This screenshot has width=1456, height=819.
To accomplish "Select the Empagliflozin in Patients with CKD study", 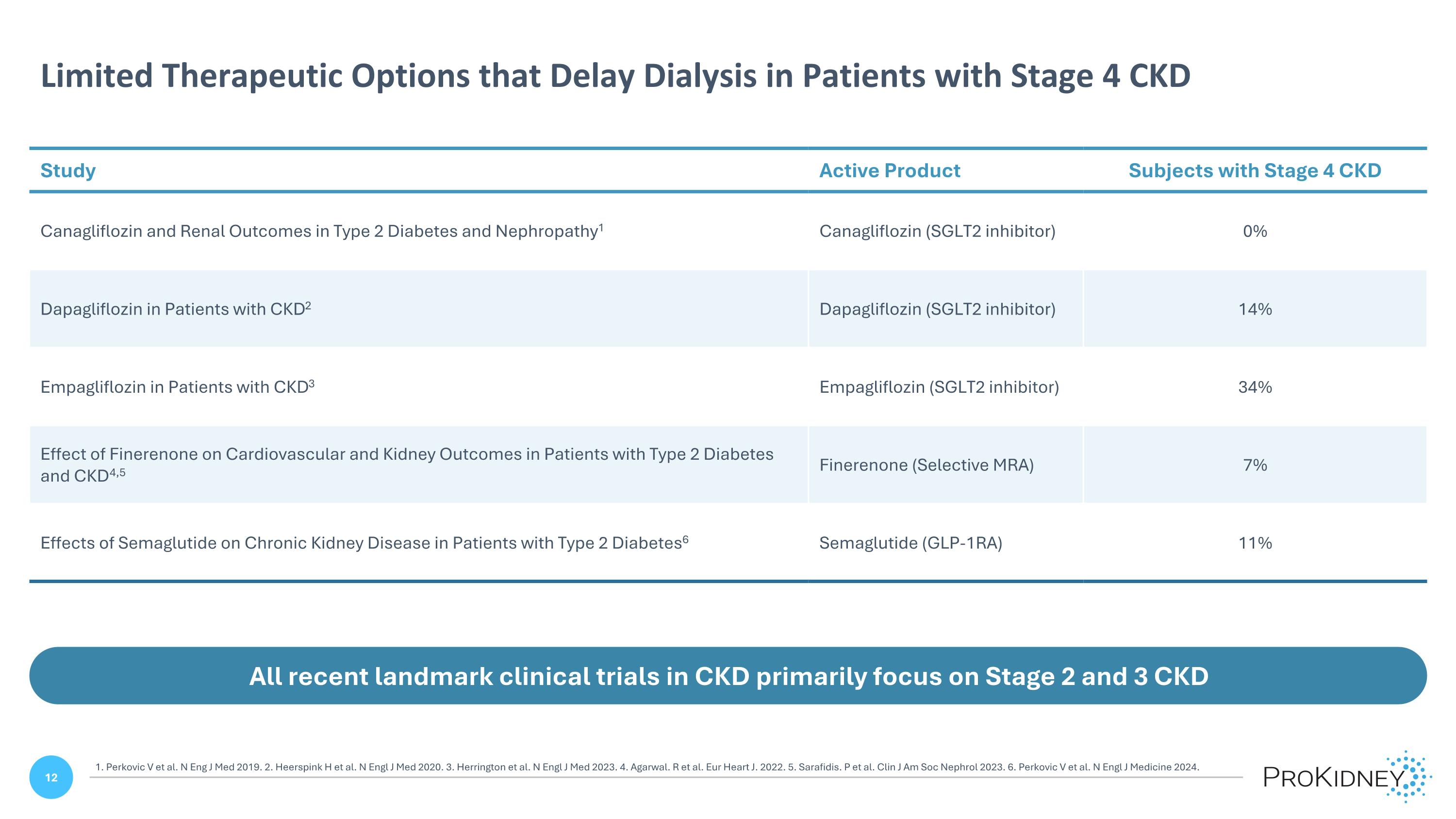I will click(x=178, y=386).
